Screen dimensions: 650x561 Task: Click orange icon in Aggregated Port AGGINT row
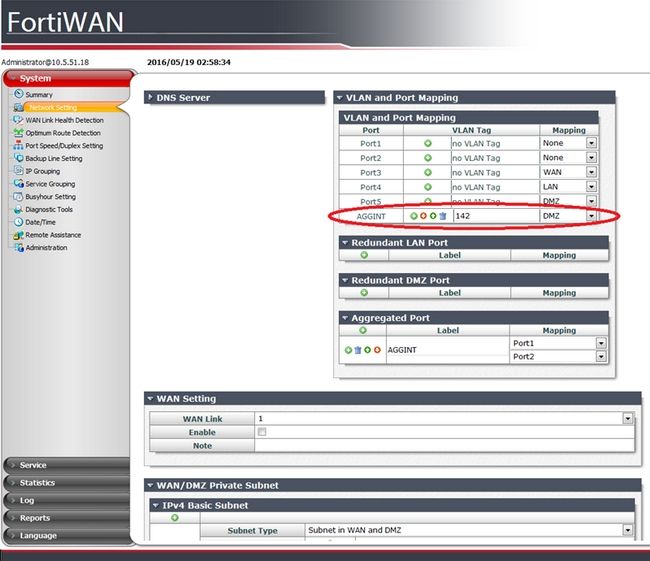377,350
